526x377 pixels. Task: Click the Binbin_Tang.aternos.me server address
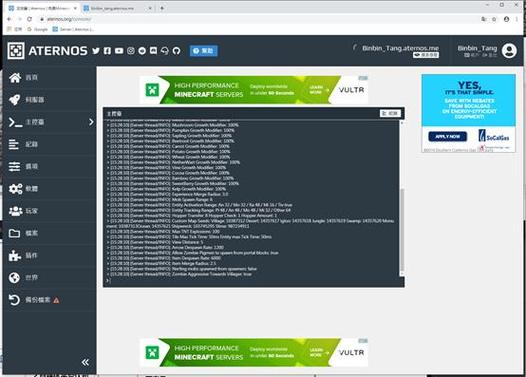(x=400, y=48)
